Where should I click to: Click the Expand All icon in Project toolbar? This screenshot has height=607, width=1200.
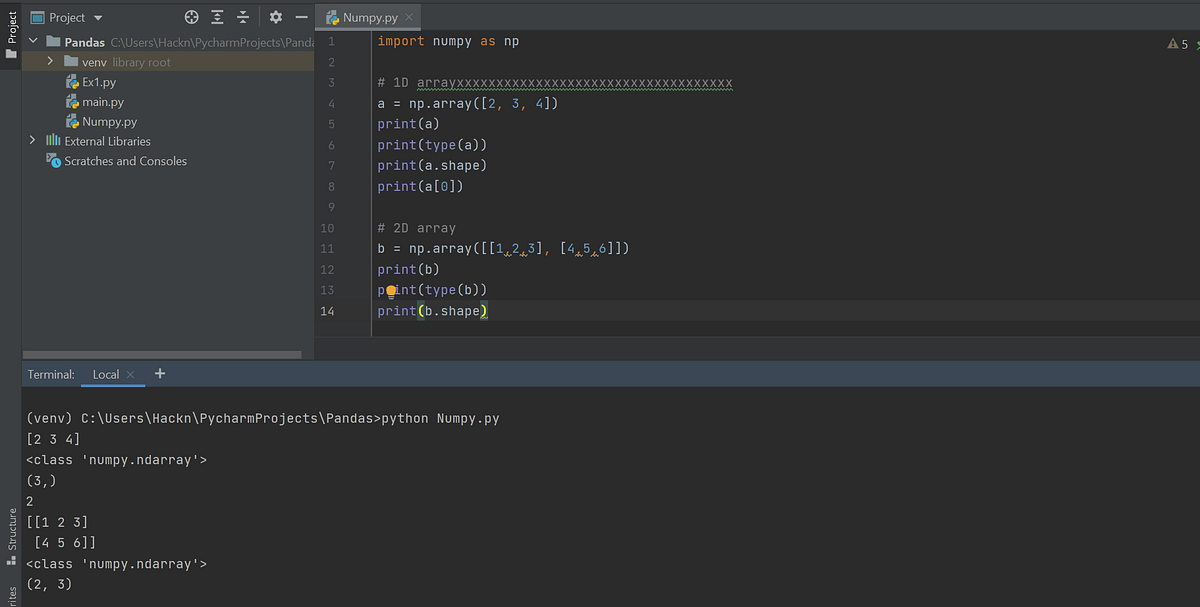(219, 17)
